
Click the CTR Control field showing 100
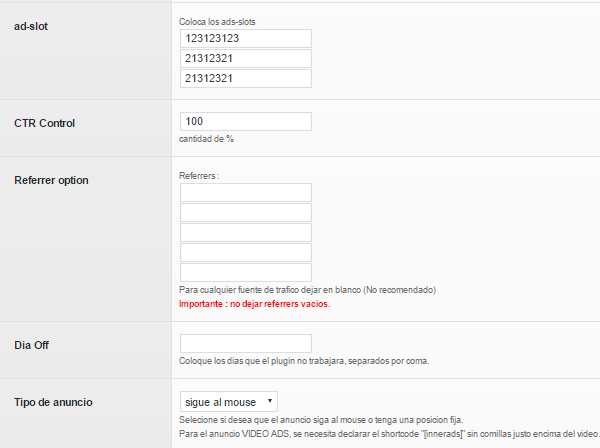pos(246,121)
